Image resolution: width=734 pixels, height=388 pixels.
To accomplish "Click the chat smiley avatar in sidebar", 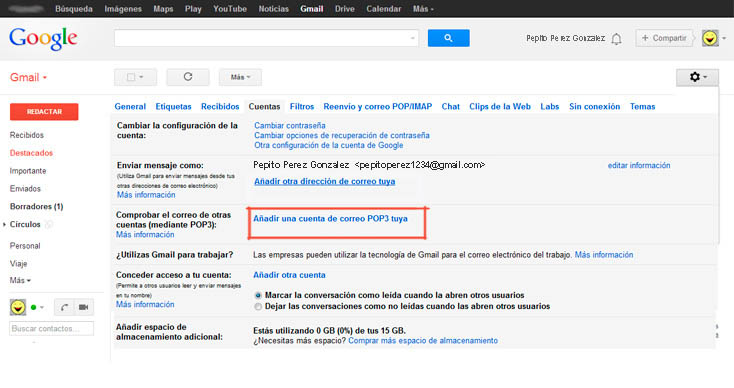I will pyautogui.click(x=18, y=307).
